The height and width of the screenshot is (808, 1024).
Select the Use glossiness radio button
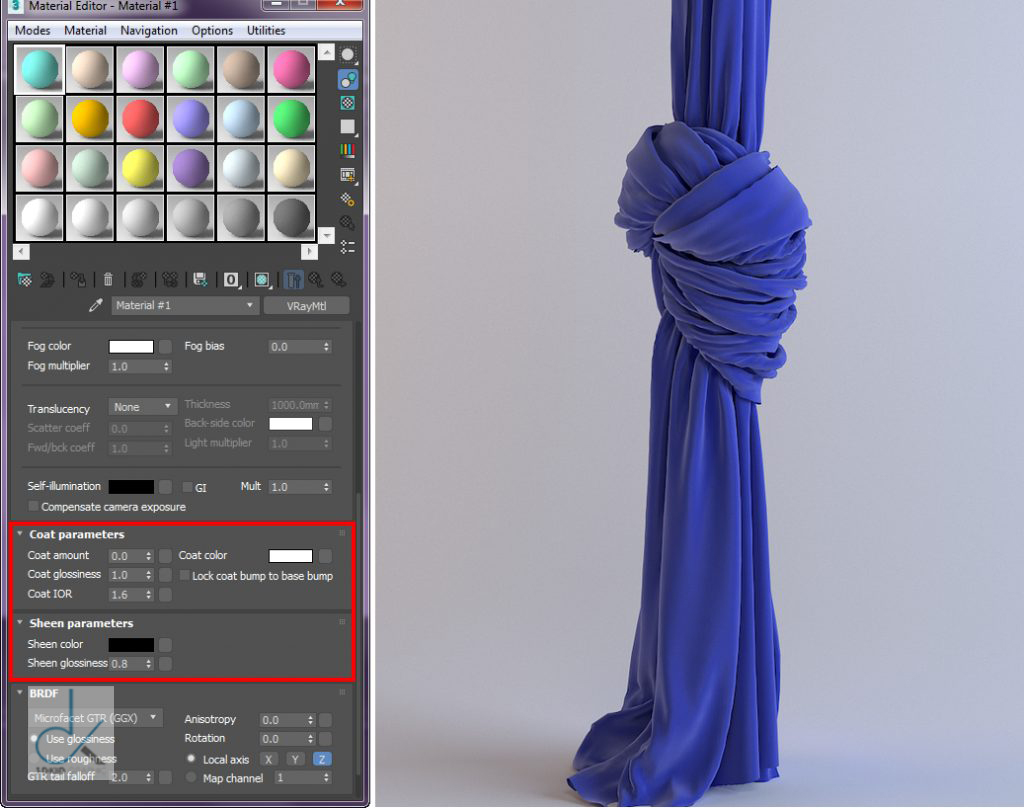pos(35,739)
